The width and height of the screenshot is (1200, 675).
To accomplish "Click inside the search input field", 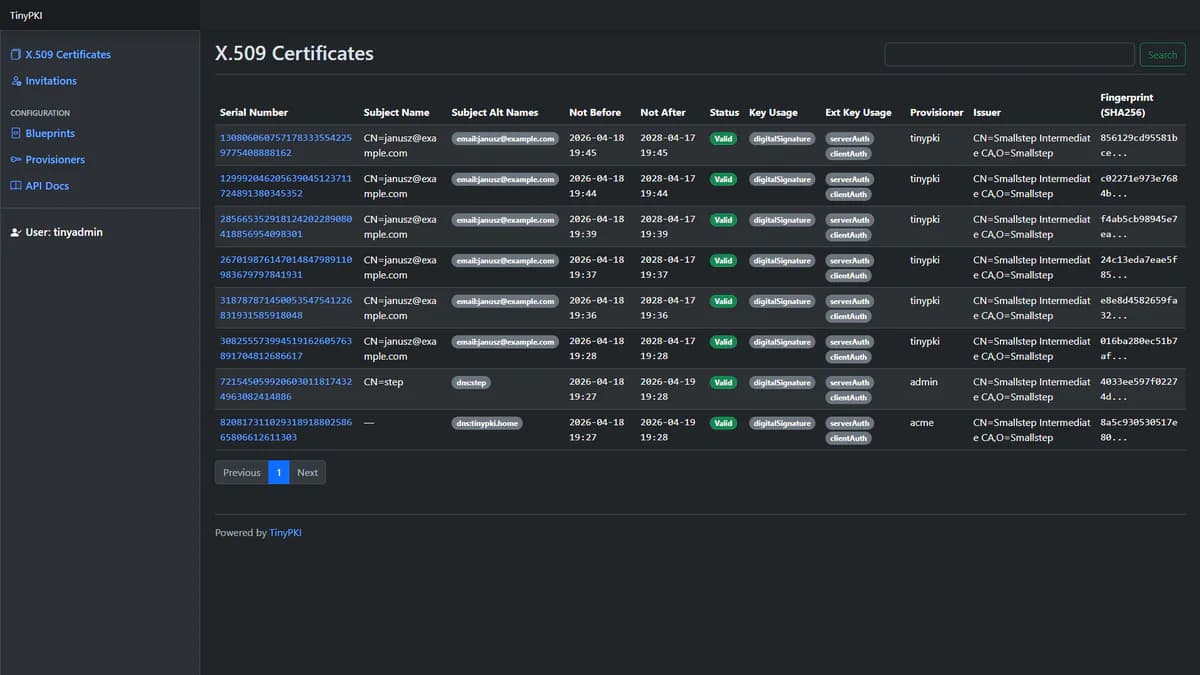I will (x=1008, y=54).
